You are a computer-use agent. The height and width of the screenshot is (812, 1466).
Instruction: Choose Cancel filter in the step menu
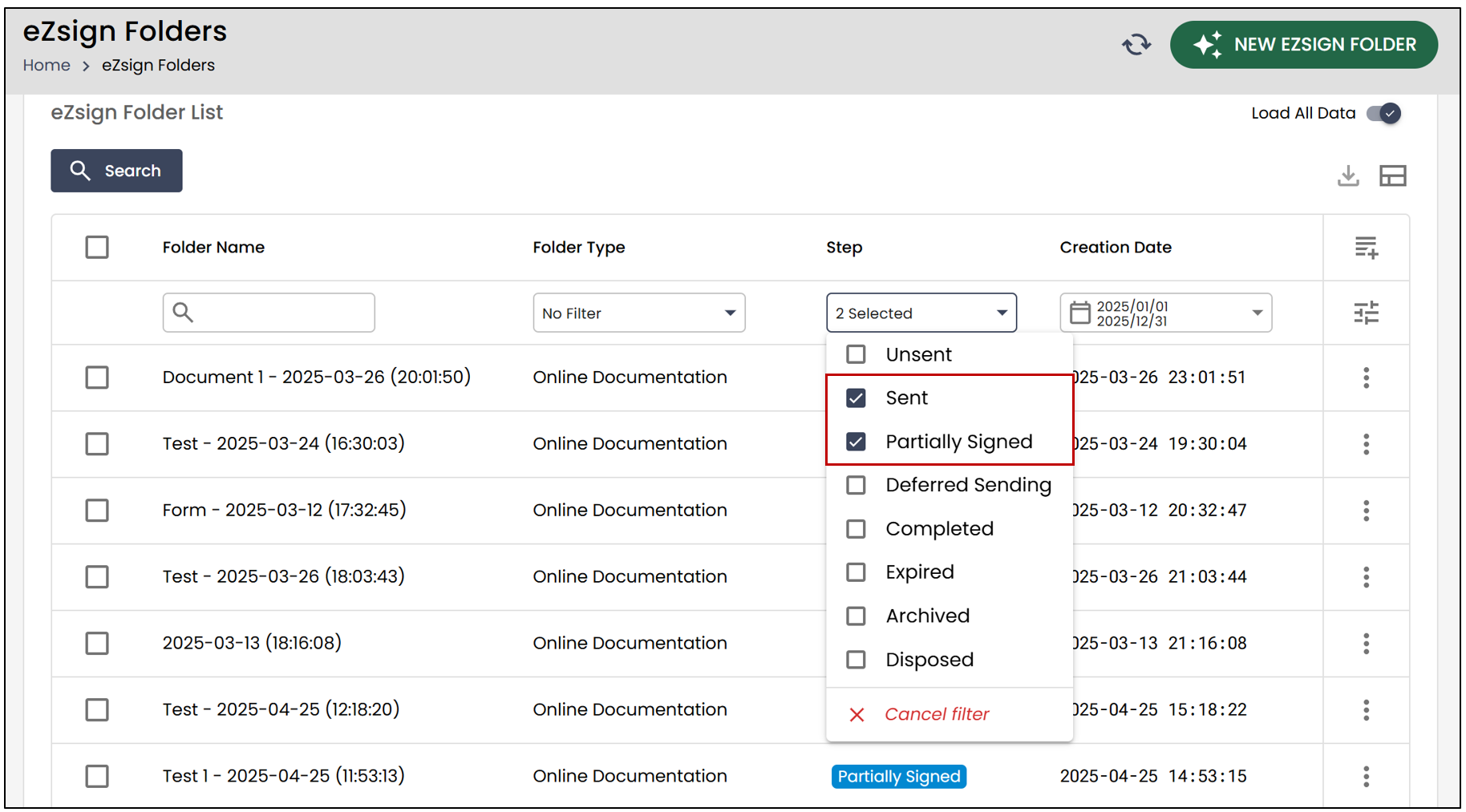click(937, 713)
